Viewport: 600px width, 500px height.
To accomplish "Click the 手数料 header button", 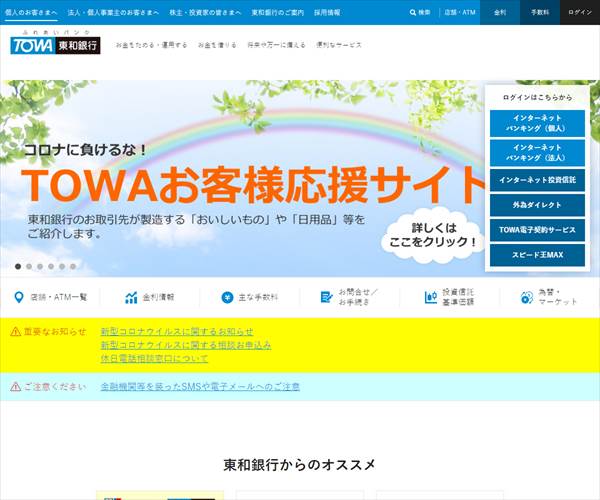I will click(x=540, y=12).
